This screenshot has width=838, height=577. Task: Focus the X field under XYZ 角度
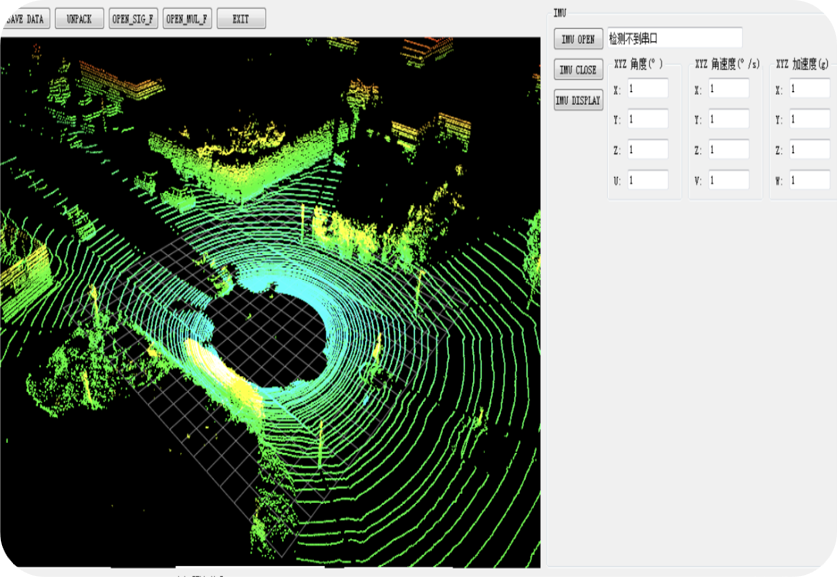[x=647, y=89]
